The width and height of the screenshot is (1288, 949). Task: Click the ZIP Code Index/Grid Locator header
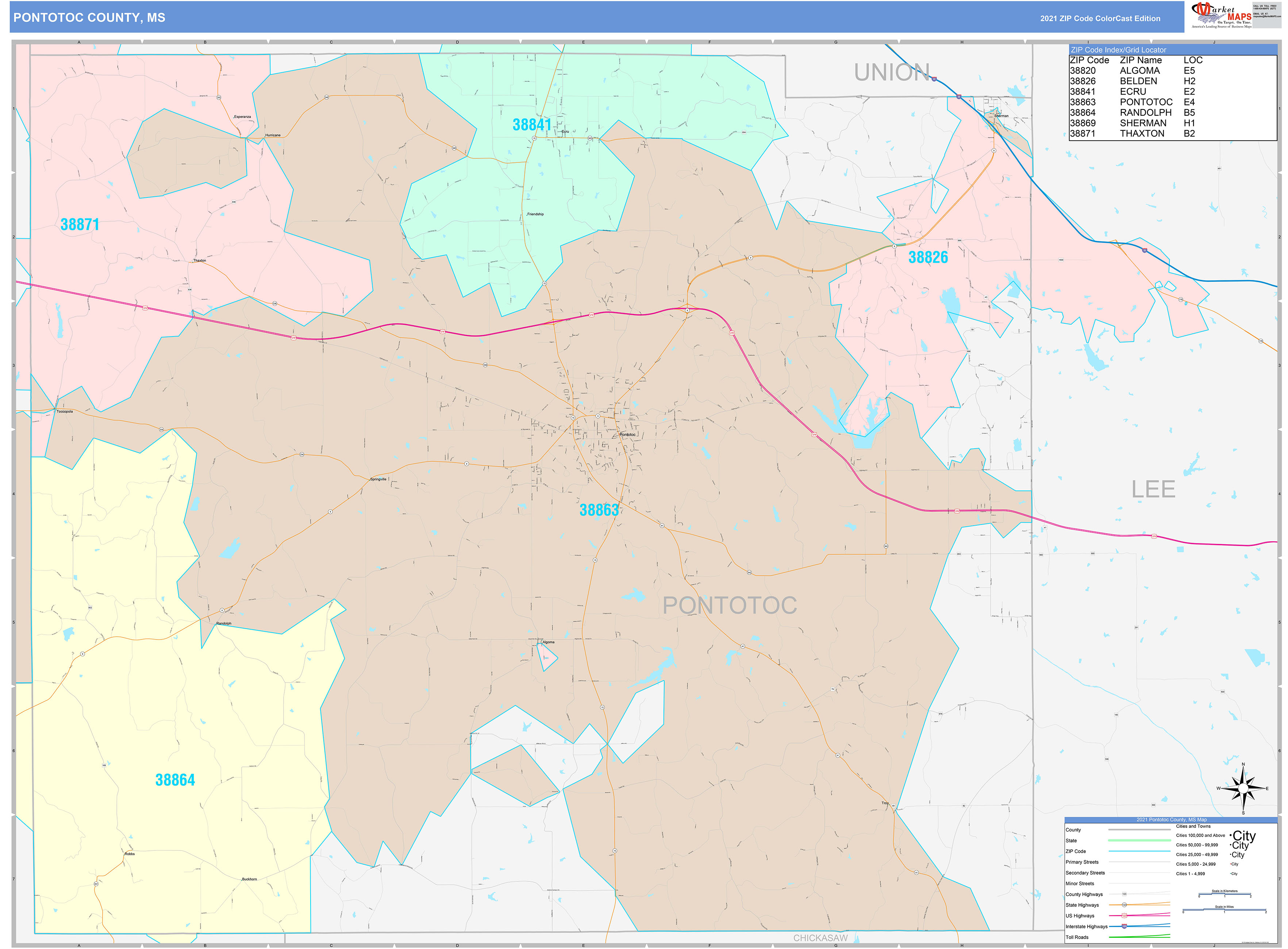point(1118,50)
